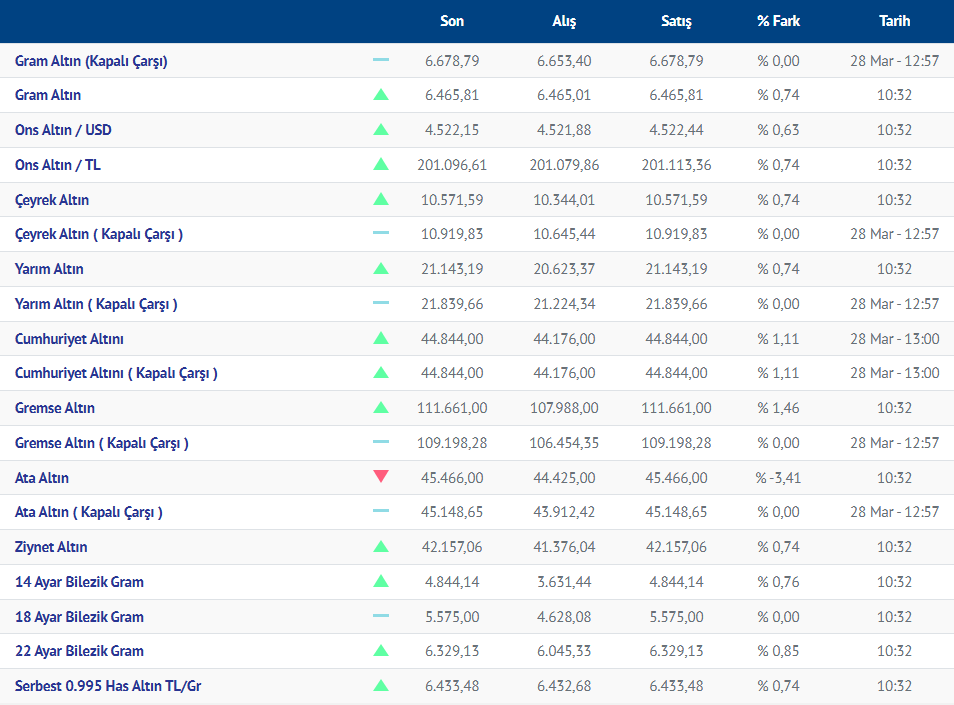Click the up arrow for 22 Ayar Bilezik Gram
Viewport: 954px width, 705px height.
pyautogui.click(x=381, y=651)
